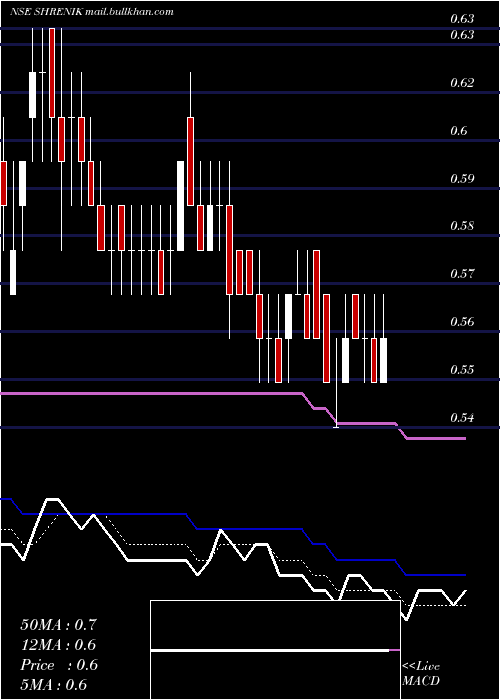Image resolution: width=500 pixels, height=700 pixels.
Task: Click the 50MA : 0.7 readout
Action: coord(58,625)
